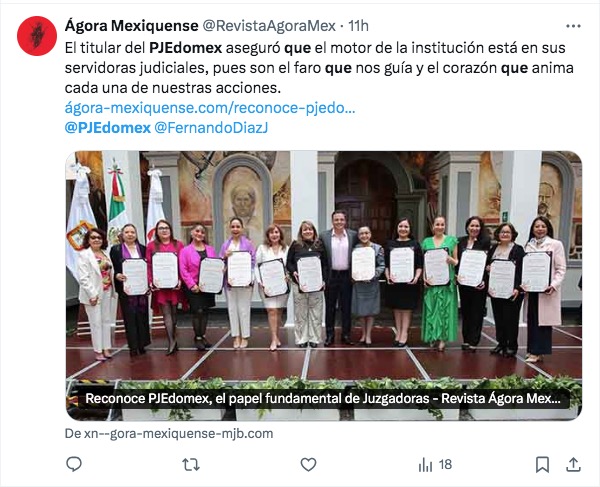Visit the @FernandoDiazJ mentioned profile
This screenshot has height=487, width=600.
pyautogui.click(x=210, y=128)
